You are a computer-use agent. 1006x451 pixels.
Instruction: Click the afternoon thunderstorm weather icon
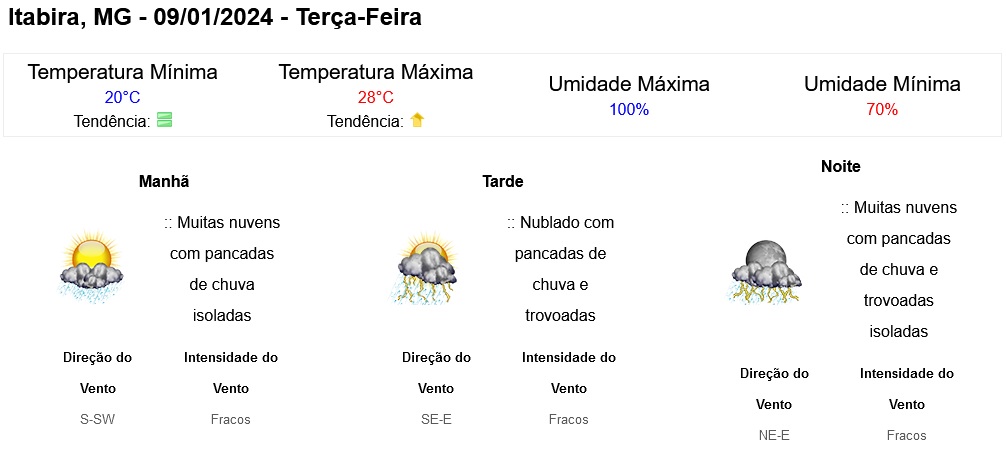tap(423, 268)
